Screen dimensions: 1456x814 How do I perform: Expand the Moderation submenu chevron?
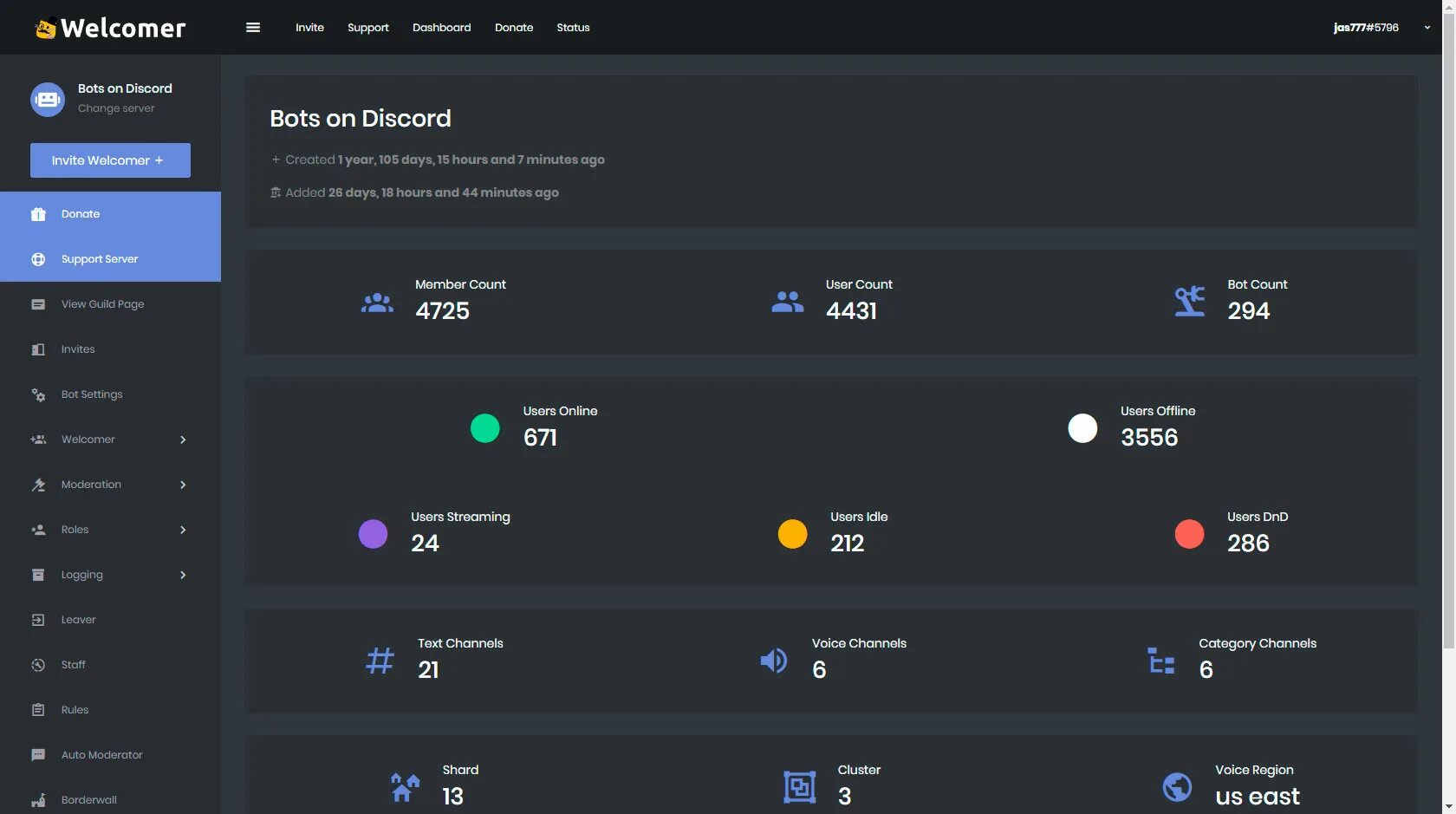point(183,485)
